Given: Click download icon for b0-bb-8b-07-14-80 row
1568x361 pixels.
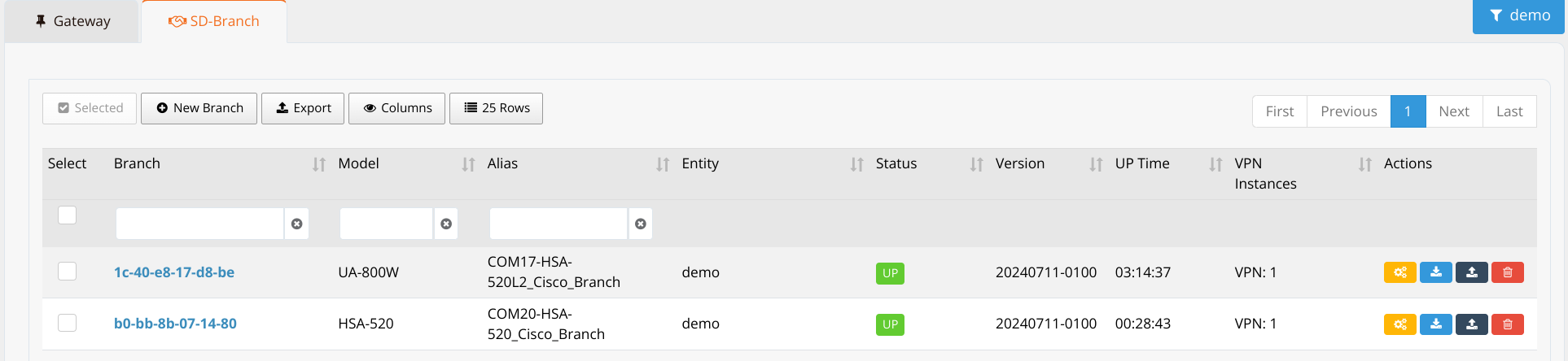Looking at the screenshot, I should tap(1435, 324).
